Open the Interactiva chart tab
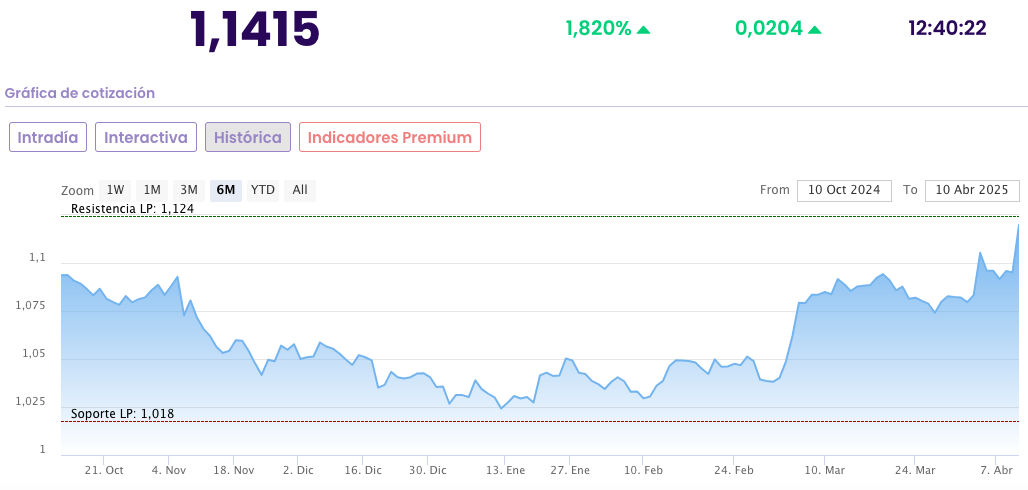The height and width of the screenshot is (490, 1028). [146, 137]
